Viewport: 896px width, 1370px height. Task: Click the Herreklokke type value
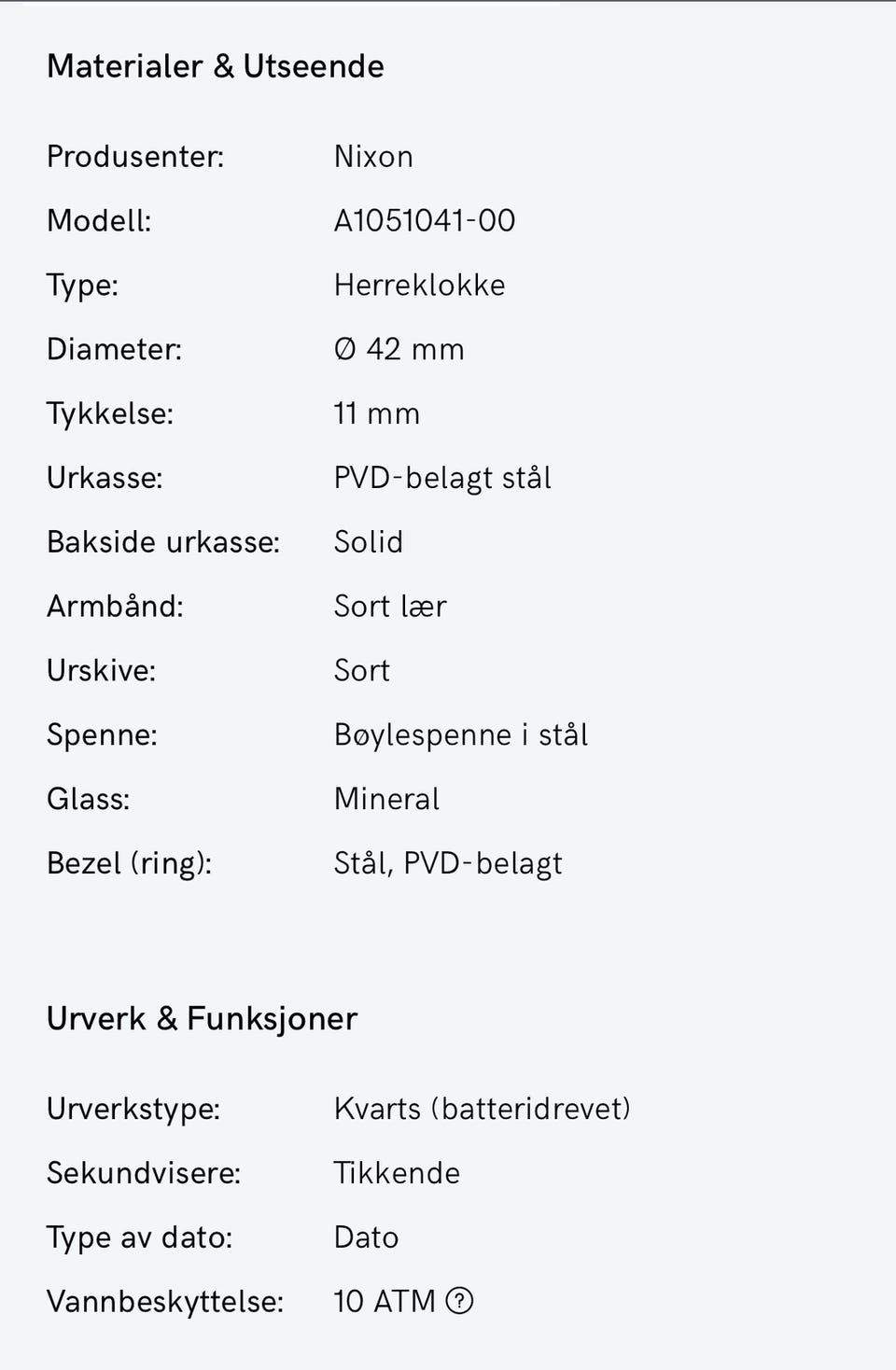(419, 286)
